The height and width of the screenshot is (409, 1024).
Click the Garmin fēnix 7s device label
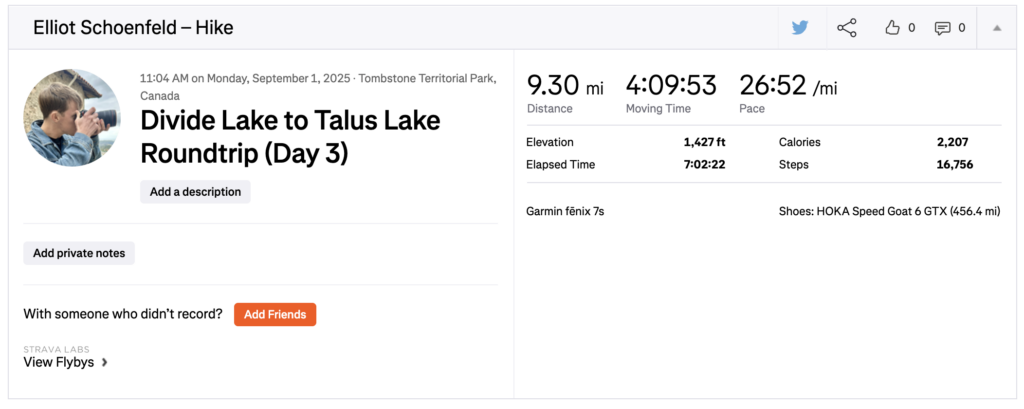(565, 211)
